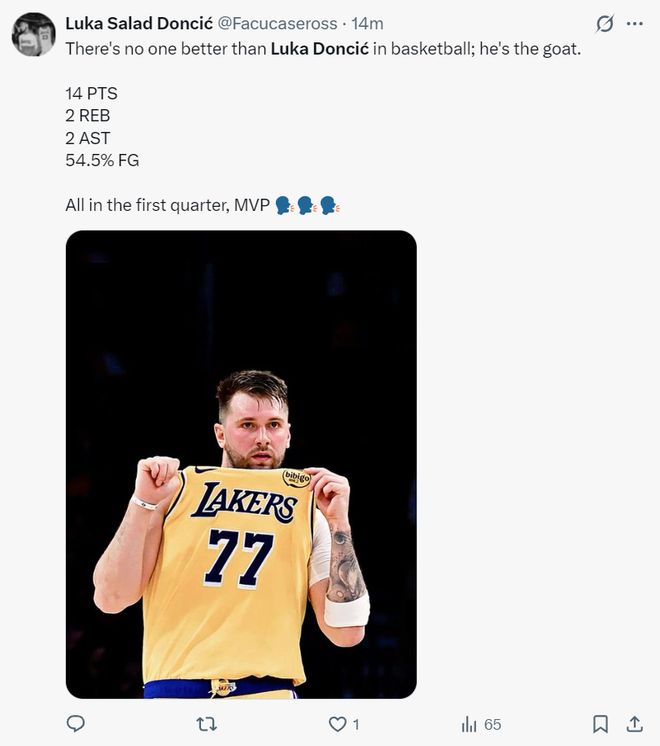Click the share upload arrow icon

point(634,723)
